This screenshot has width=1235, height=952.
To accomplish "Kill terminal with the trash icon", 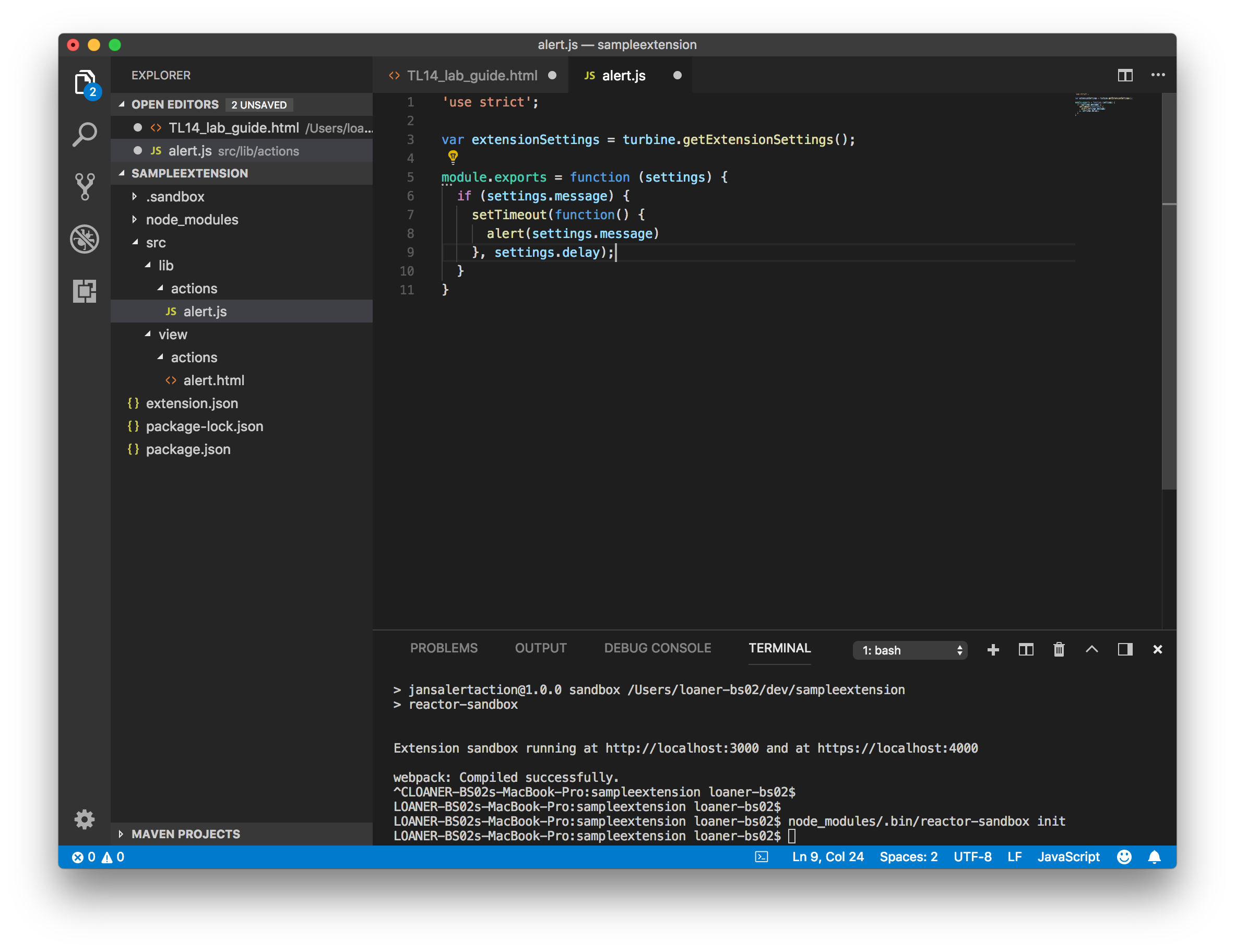I will tap(1059, 650).
